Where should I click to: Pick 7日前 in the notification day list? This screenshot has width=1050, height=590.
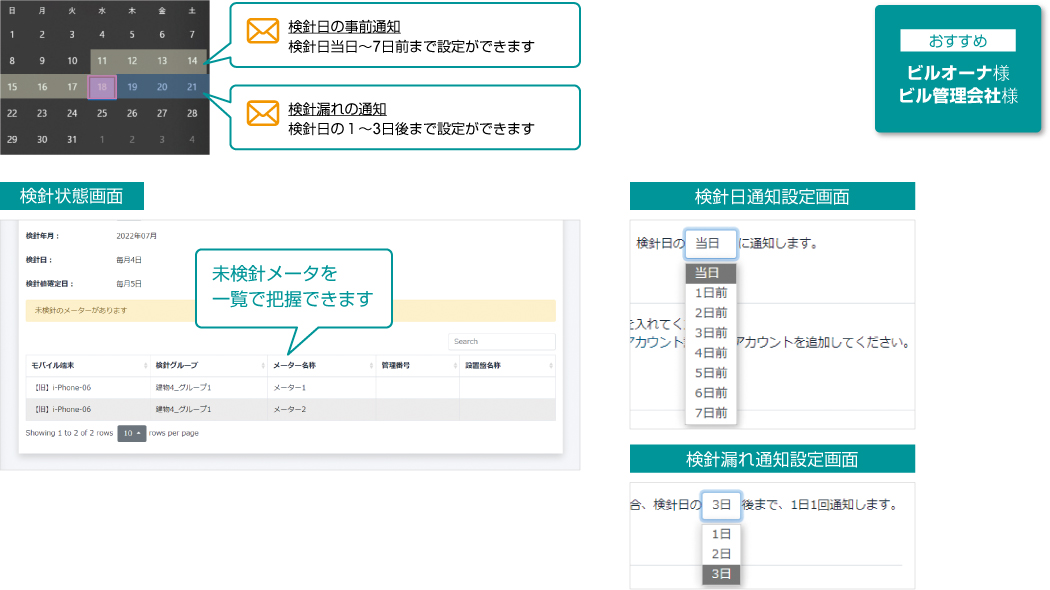click(x=710, y=413)
